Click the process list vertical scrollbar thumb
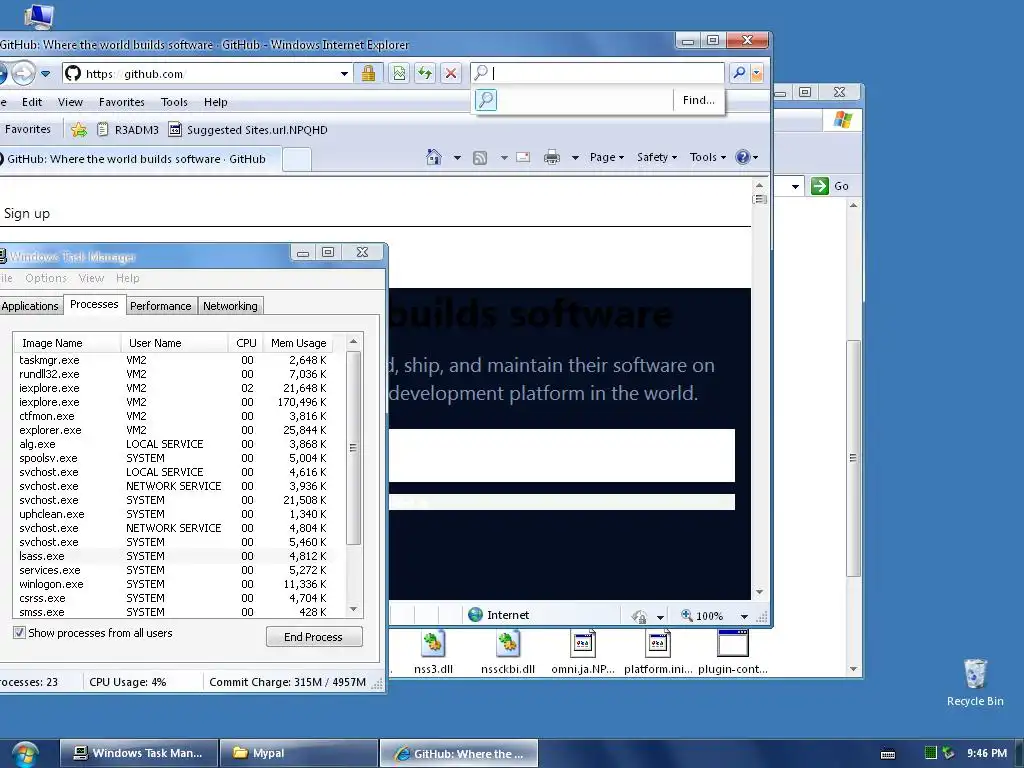 click(x=353, y=448)
